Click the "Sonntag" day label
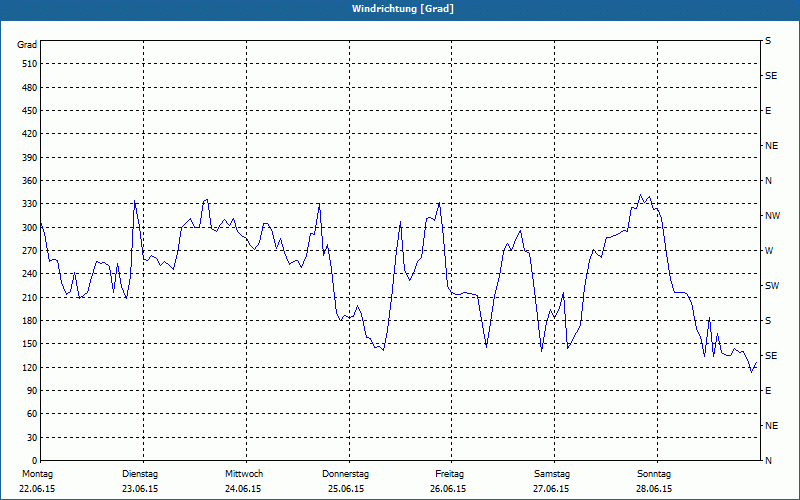This screenshot has height=500, width=800. [654, 474]
